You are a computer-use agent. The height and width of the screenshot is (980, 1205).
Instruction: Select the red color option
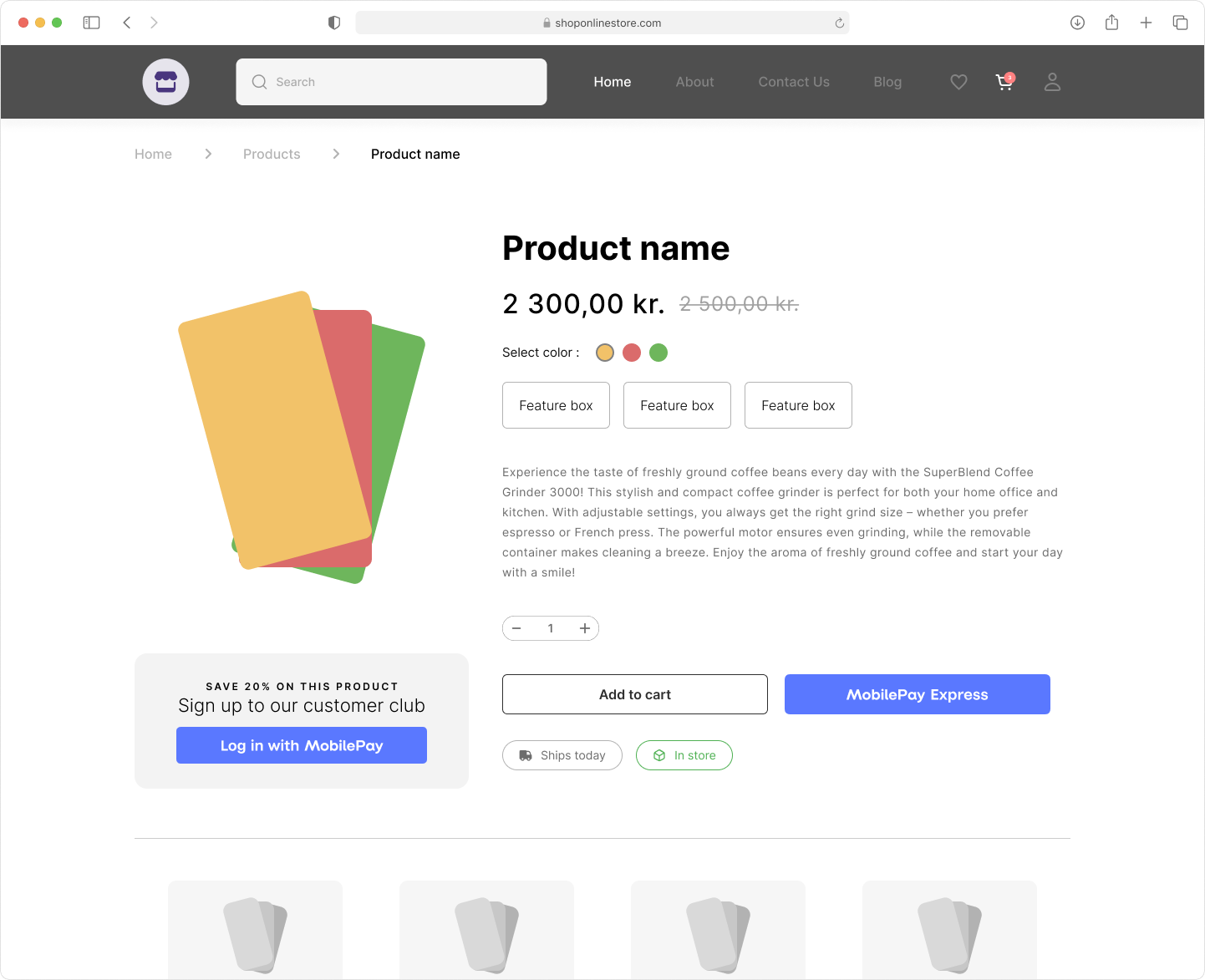pos(631,352)
